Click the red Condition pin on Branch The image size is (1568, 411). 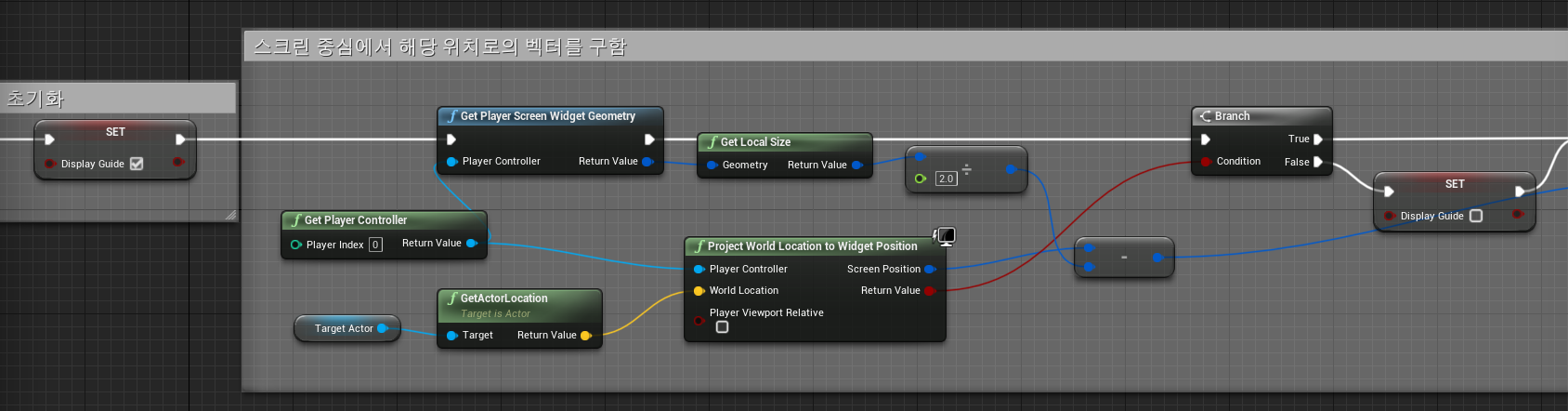click(1206, 162)
